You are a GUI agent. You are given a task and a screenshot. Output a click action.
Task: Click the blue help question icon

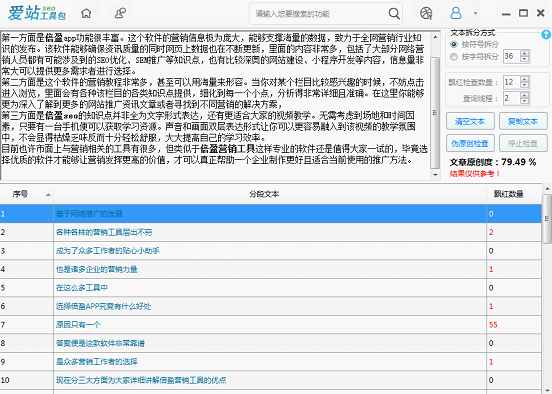pos(546,35)
